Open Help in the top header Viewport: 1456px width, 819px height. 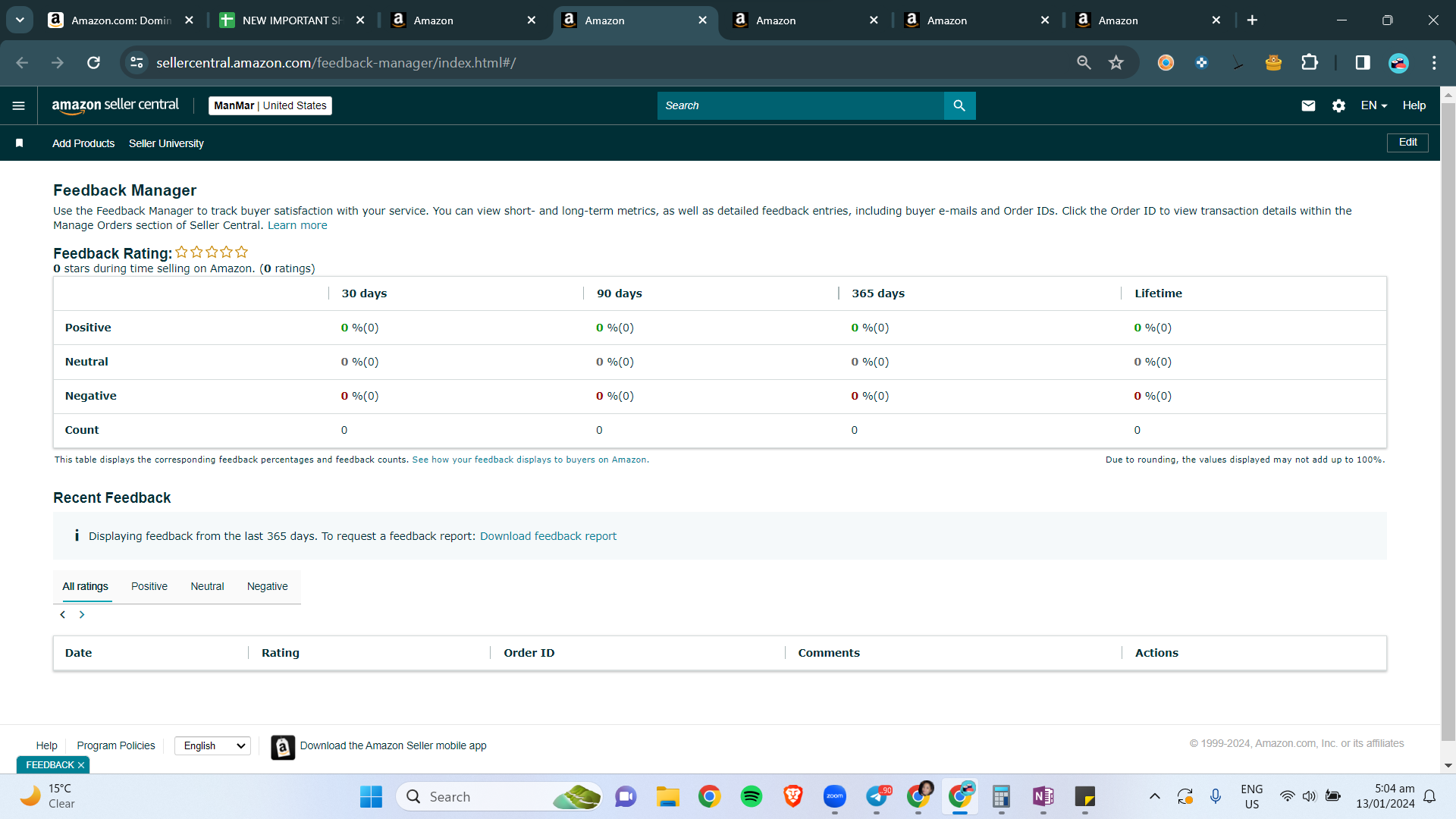(x=1414, y=106)
